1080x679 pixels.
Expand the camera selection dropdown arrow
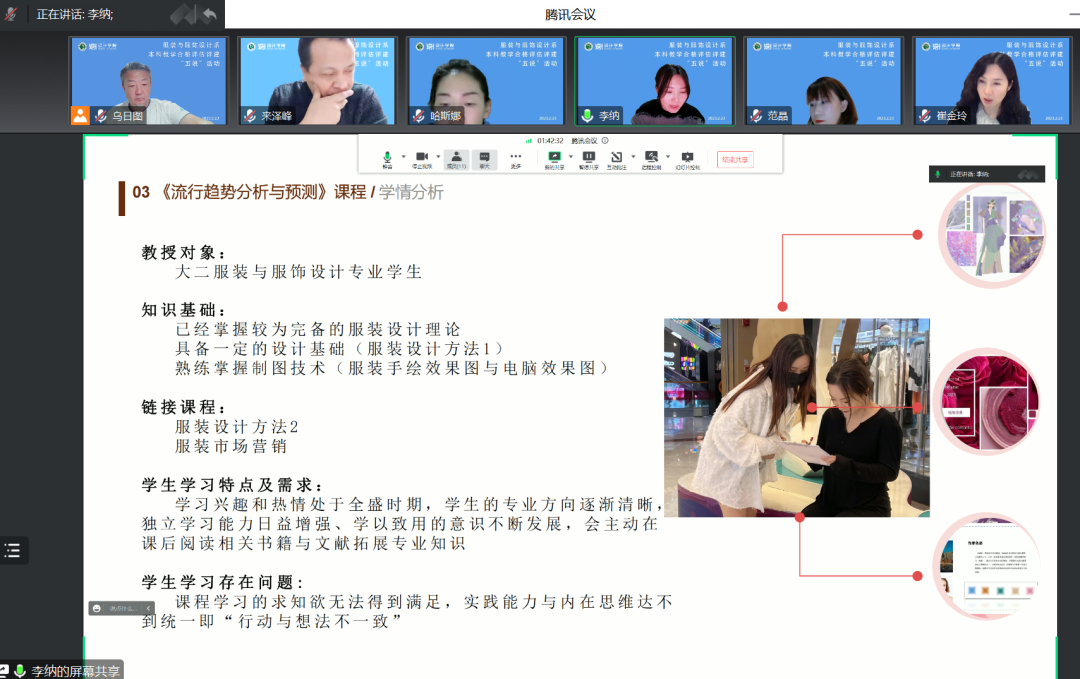[436, 157]
